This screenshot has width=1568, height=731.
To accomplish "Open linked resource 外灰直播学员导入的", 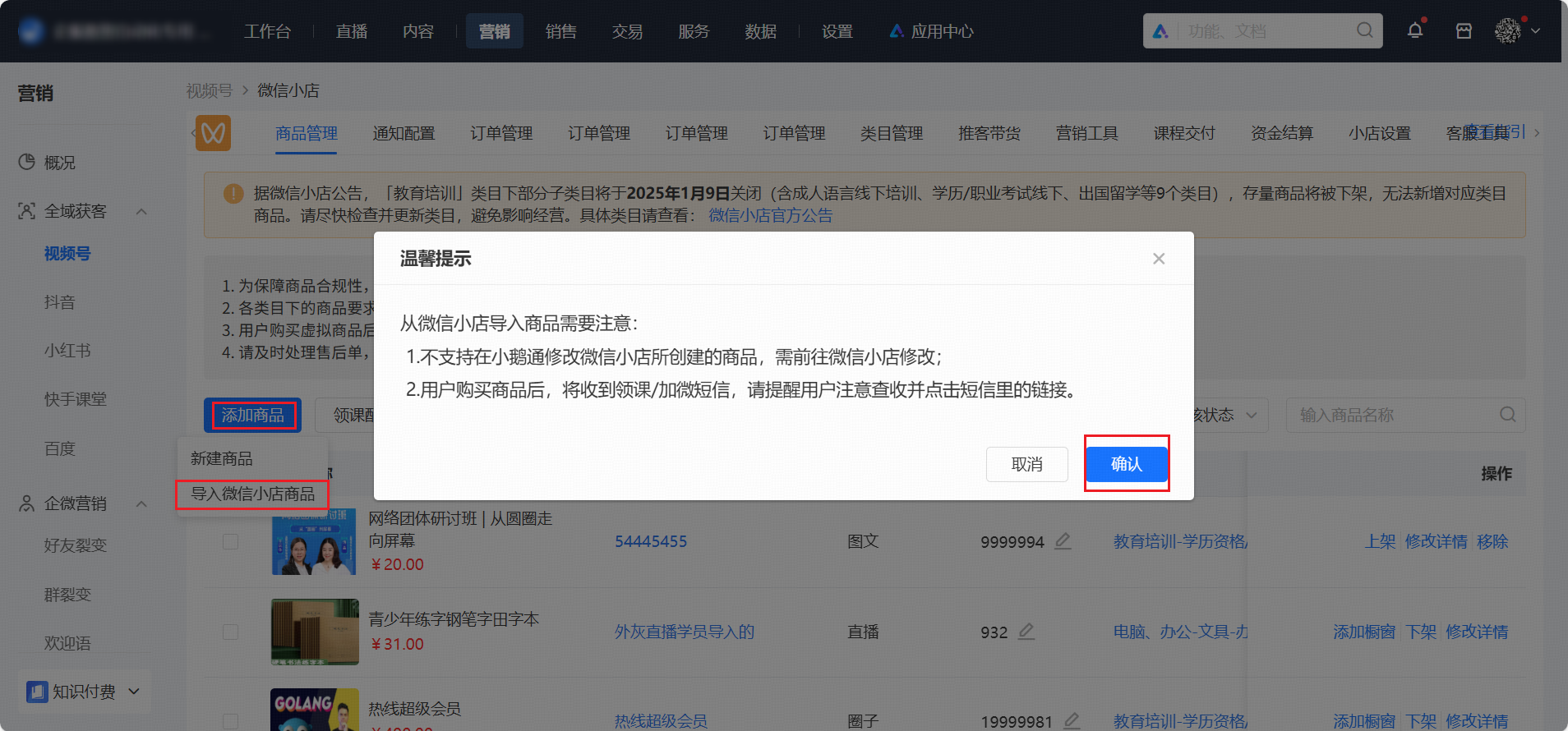I will tap(685, 632).
